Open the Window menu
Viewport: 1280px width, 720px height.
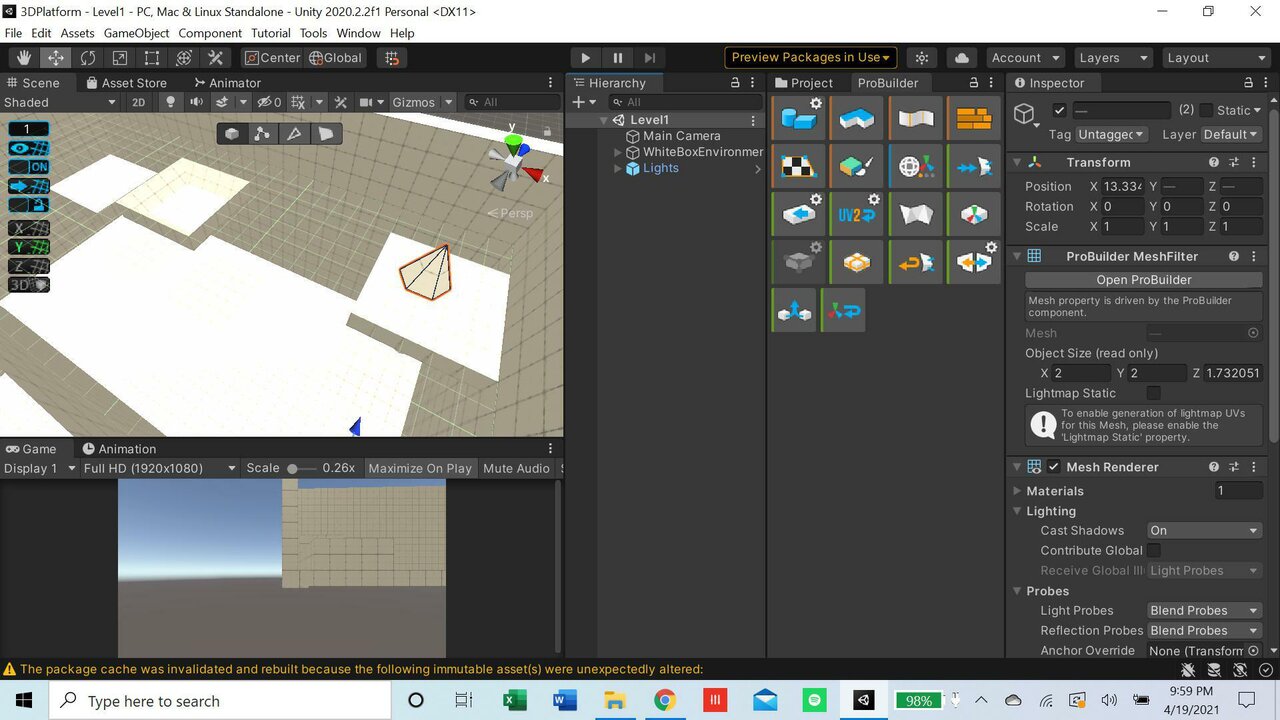358,33
